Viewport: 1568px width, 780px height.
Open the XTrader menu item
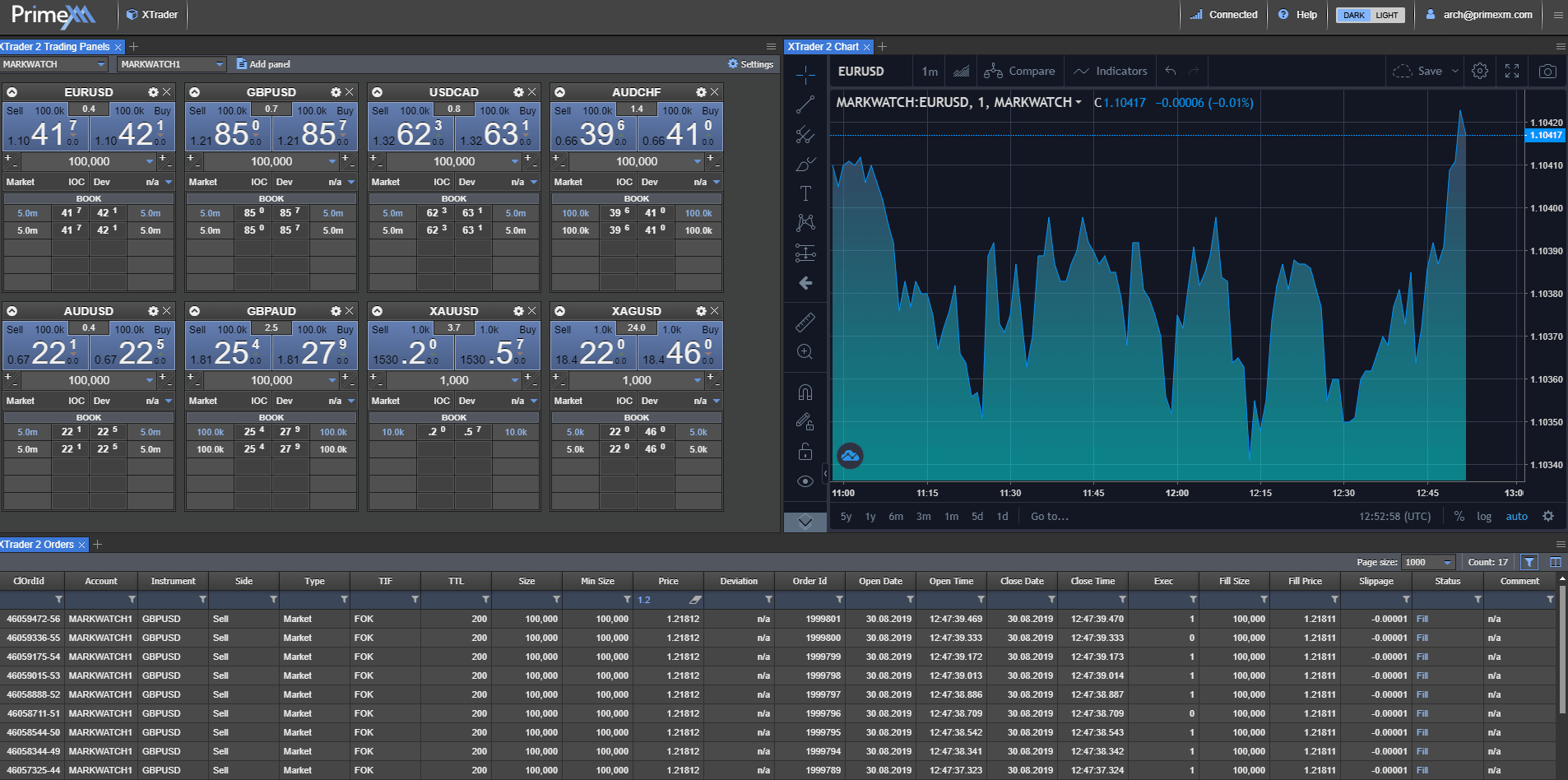152,15
